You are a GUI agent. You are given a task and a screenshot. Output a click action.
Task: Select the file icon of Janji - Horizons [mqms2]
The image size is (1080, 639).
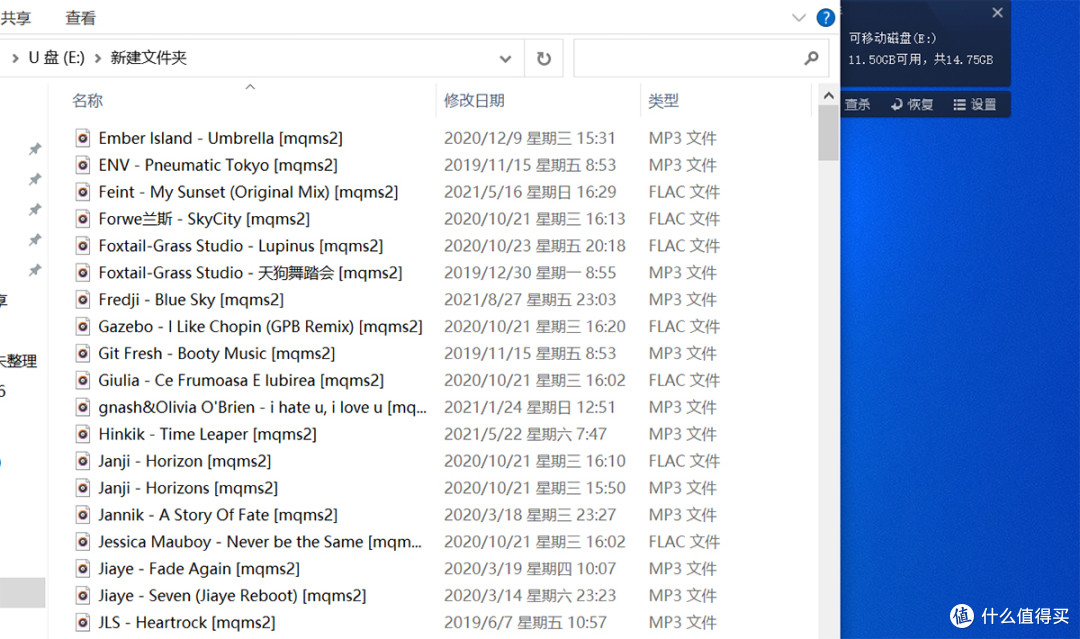point(83,488)
